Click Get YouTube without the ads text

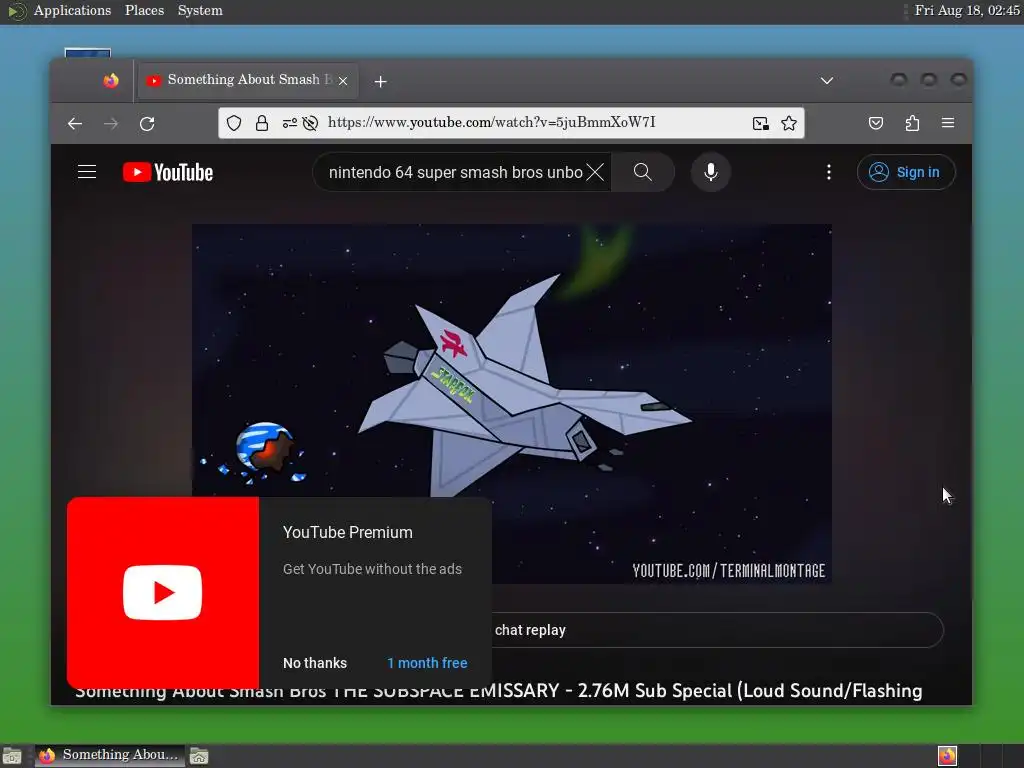pyautogui.click(x=372, y=569)
